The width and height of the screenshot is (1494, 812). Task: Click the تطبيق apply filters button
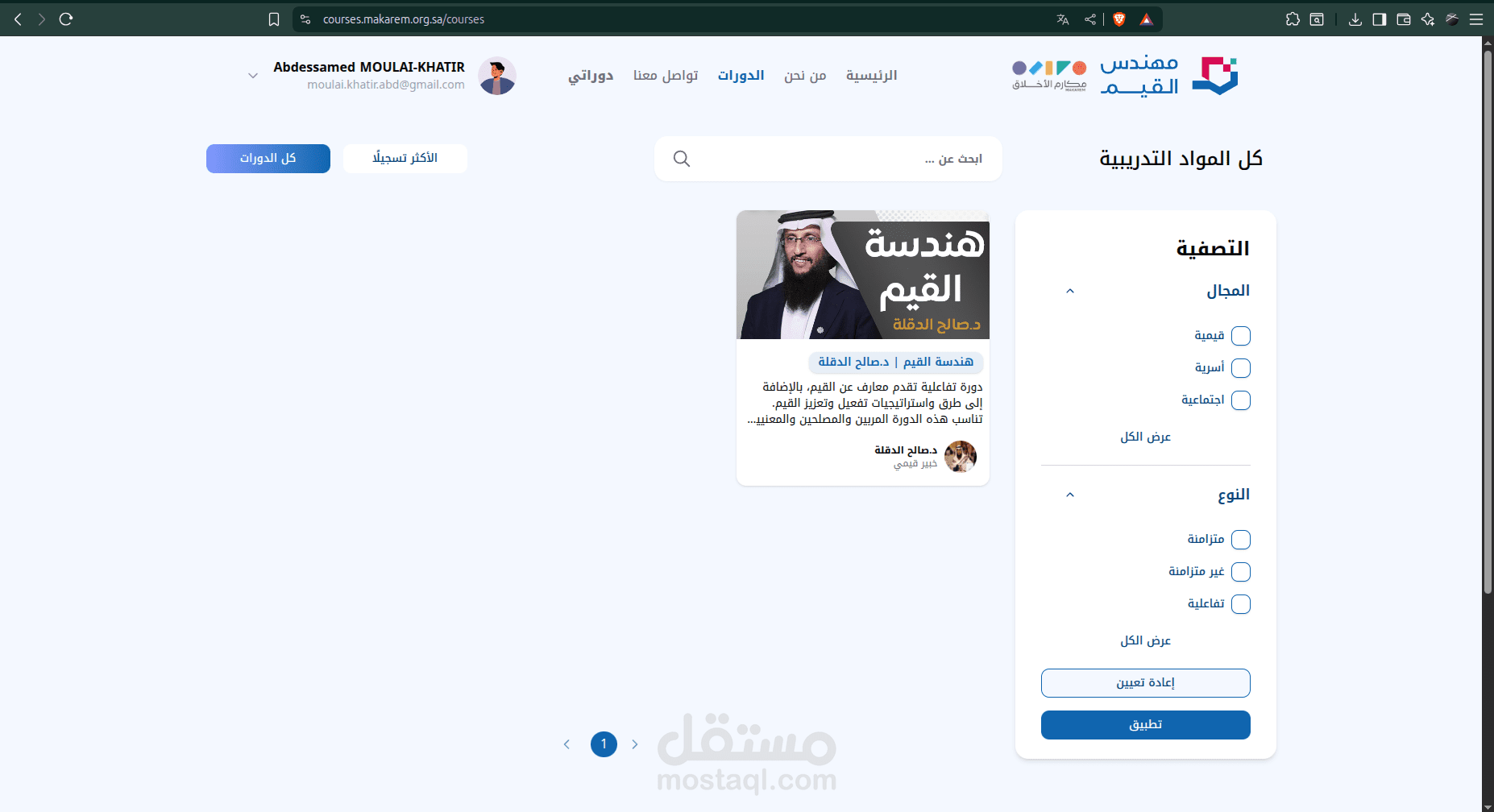pos(1145,725)
